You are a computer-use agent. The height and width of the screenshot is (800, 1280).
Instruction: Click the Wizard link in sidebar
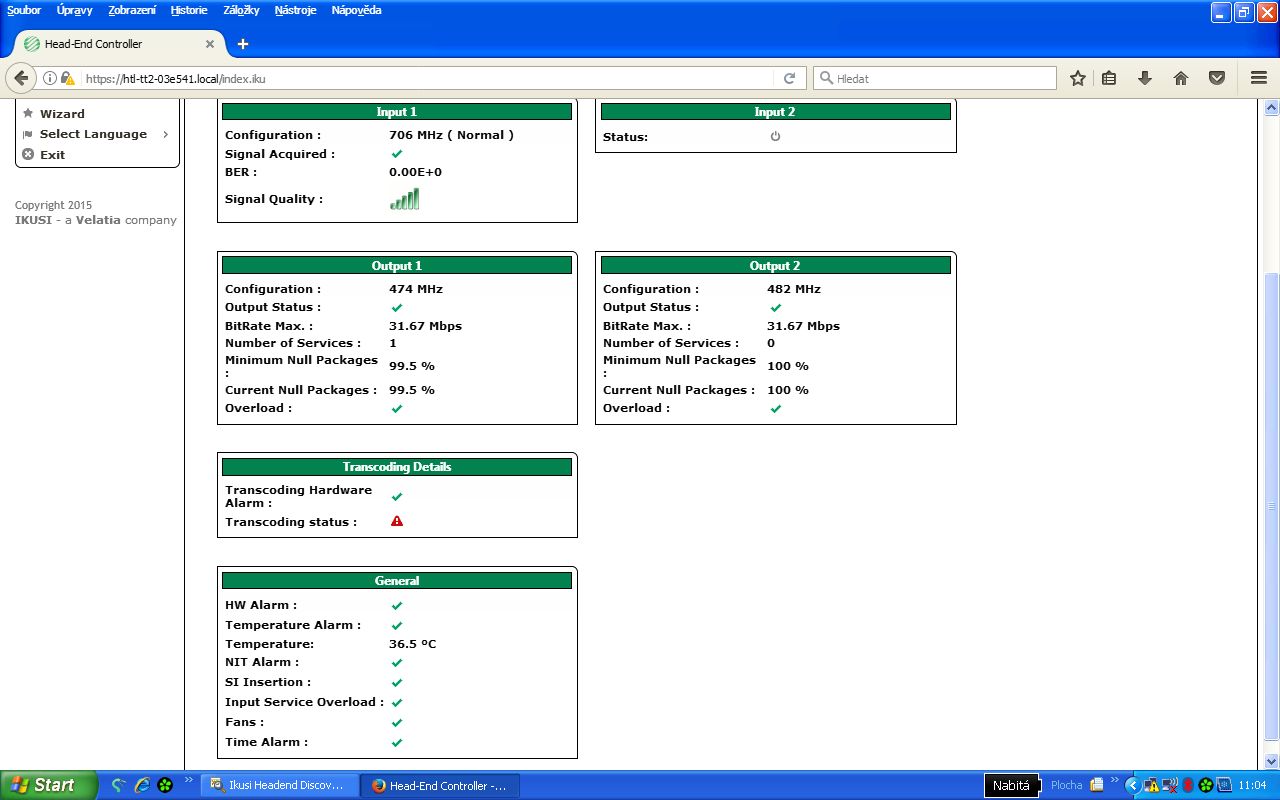click(62, 114)
